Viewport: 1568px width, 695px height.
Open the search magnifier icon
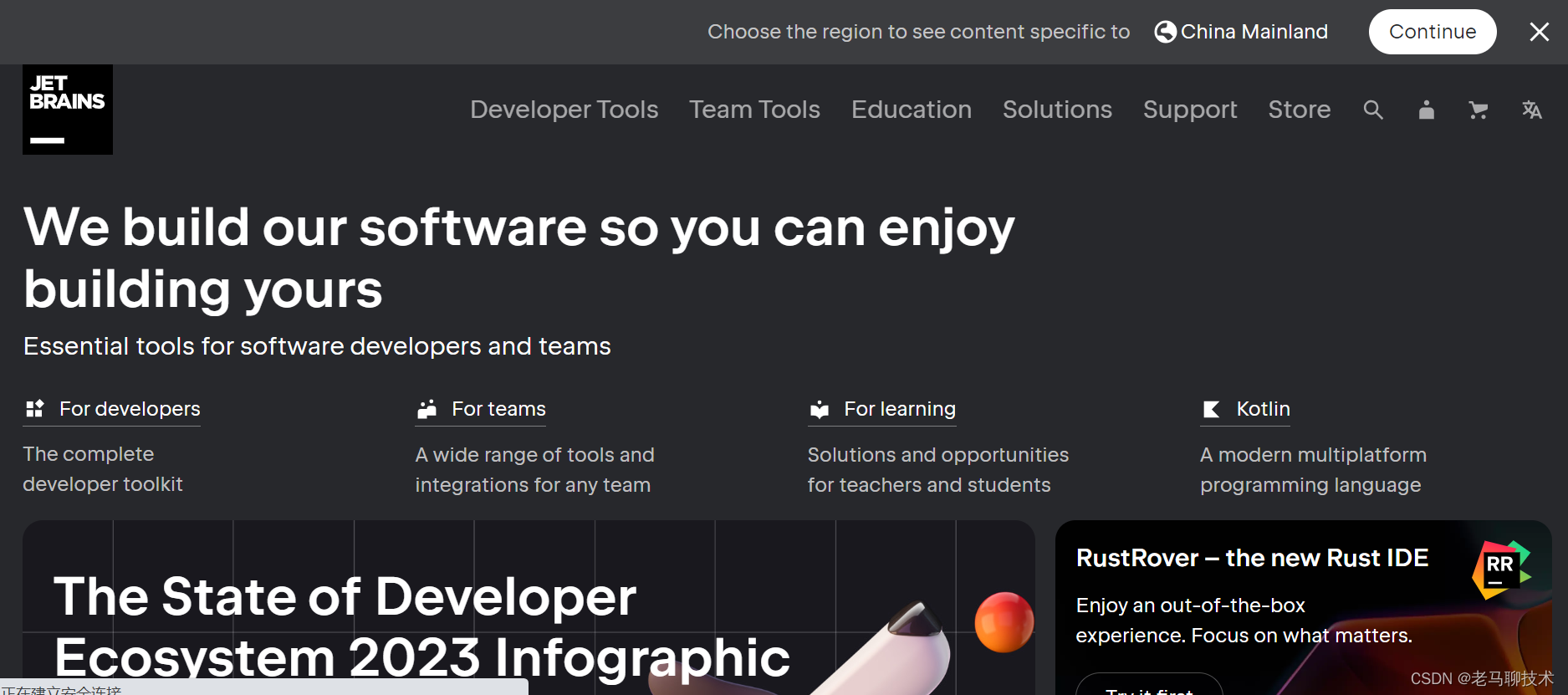pyautogui.click(x=1373, y=110)
